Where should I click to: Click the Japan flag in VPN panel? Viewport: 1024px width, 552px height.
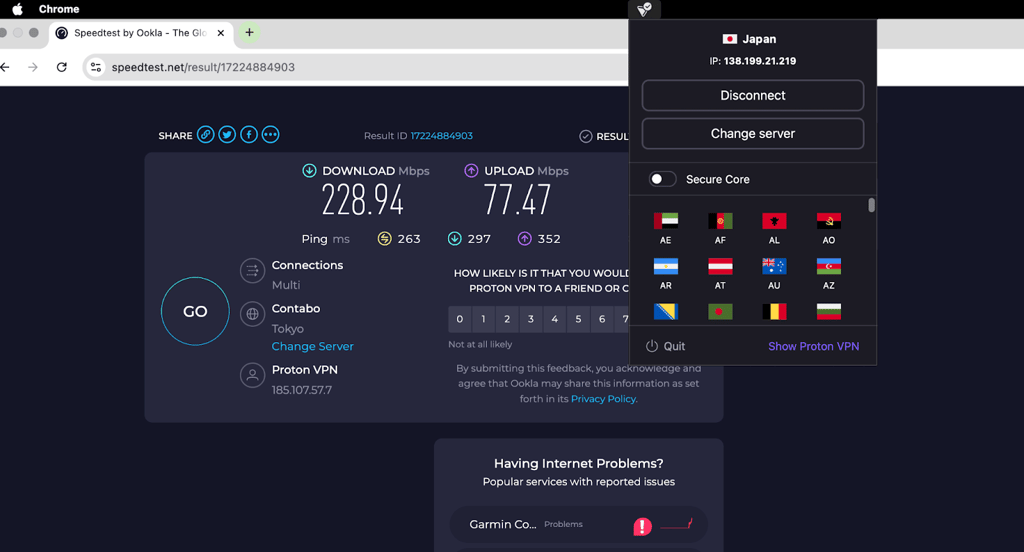coord(729,39)
